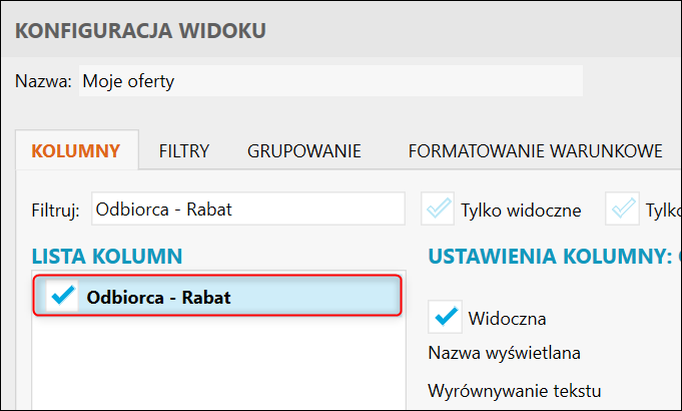Click the Nazwa field containing Moje oferty
The image size is (682, 411).
pos(330,81)
